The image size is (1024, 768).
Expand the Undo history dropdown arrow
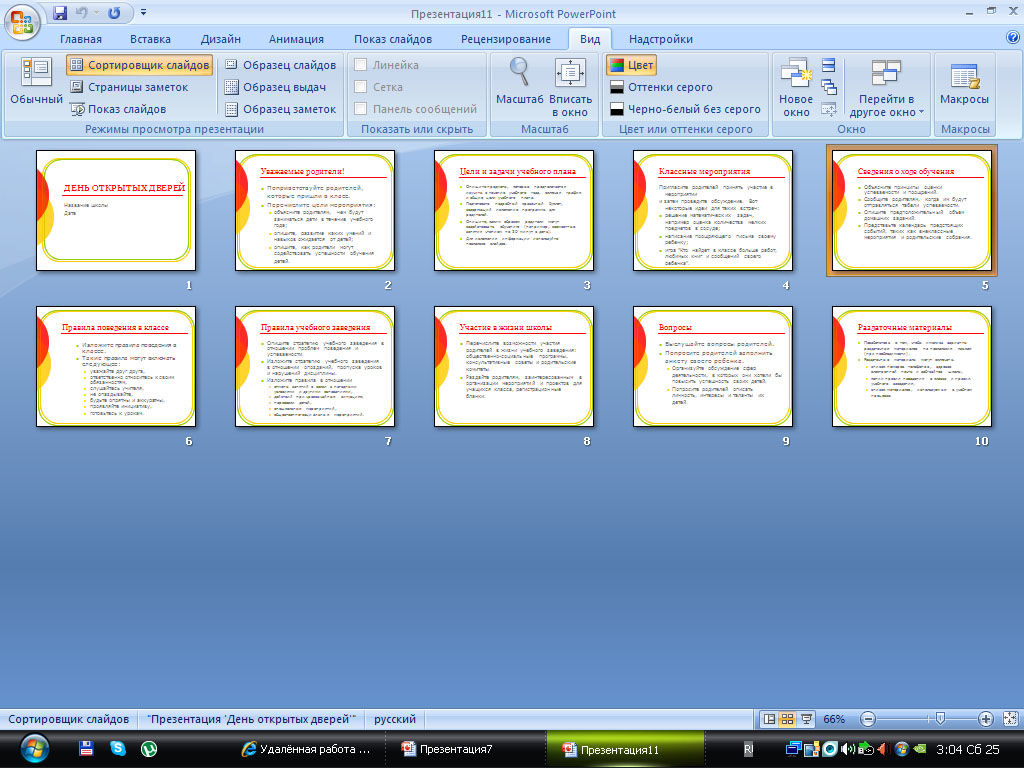(98, 14)
